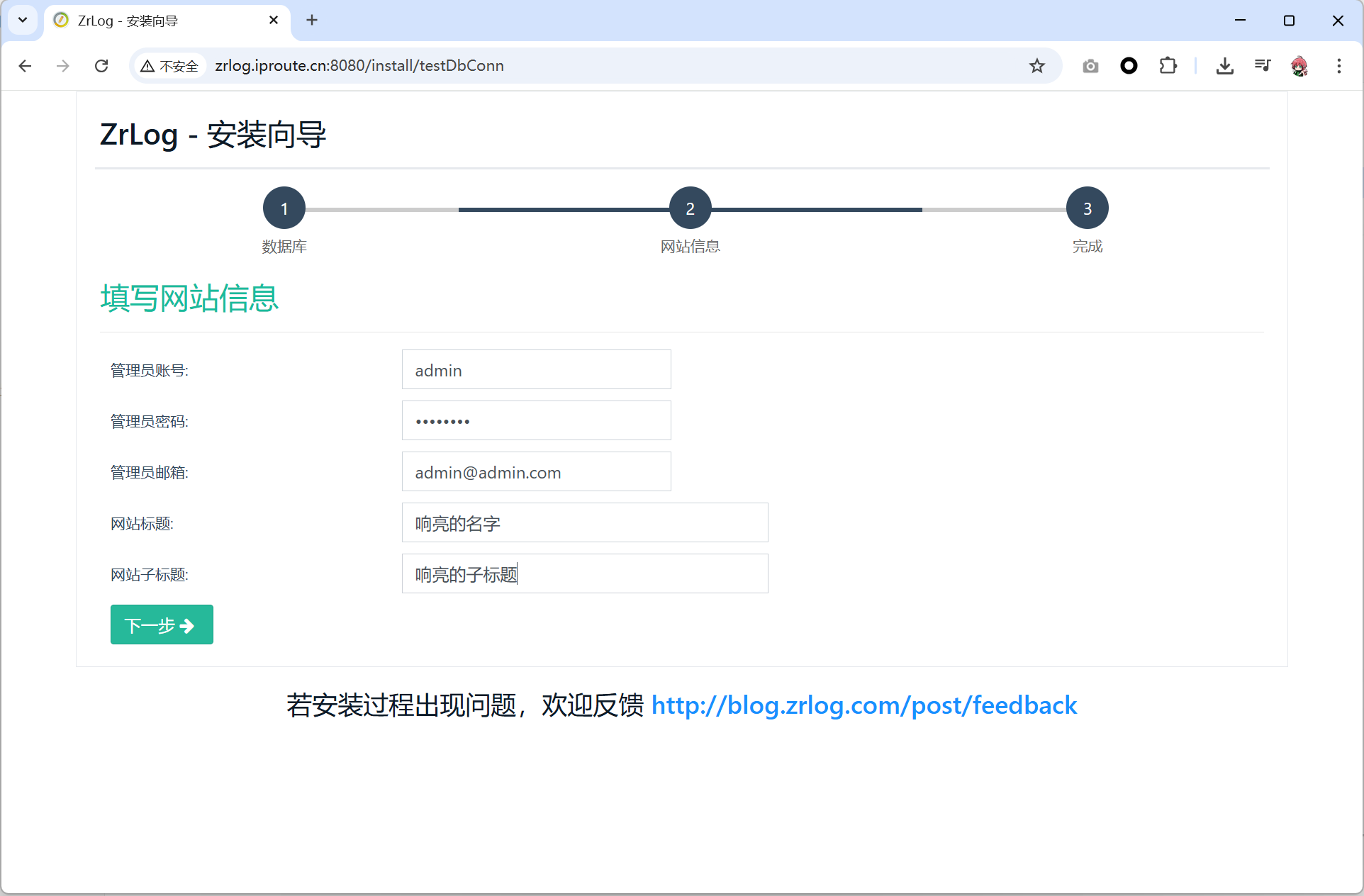Open the browser downloads icon

(x=1224, y=66)
